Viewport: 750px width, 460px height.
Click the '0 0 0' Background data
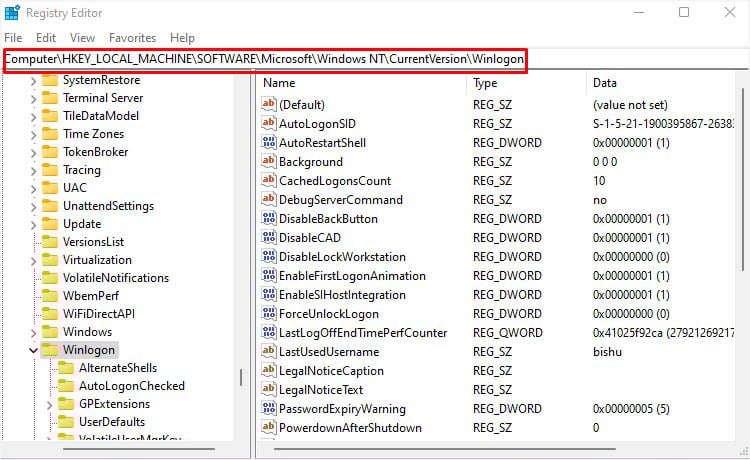(605, 162)
